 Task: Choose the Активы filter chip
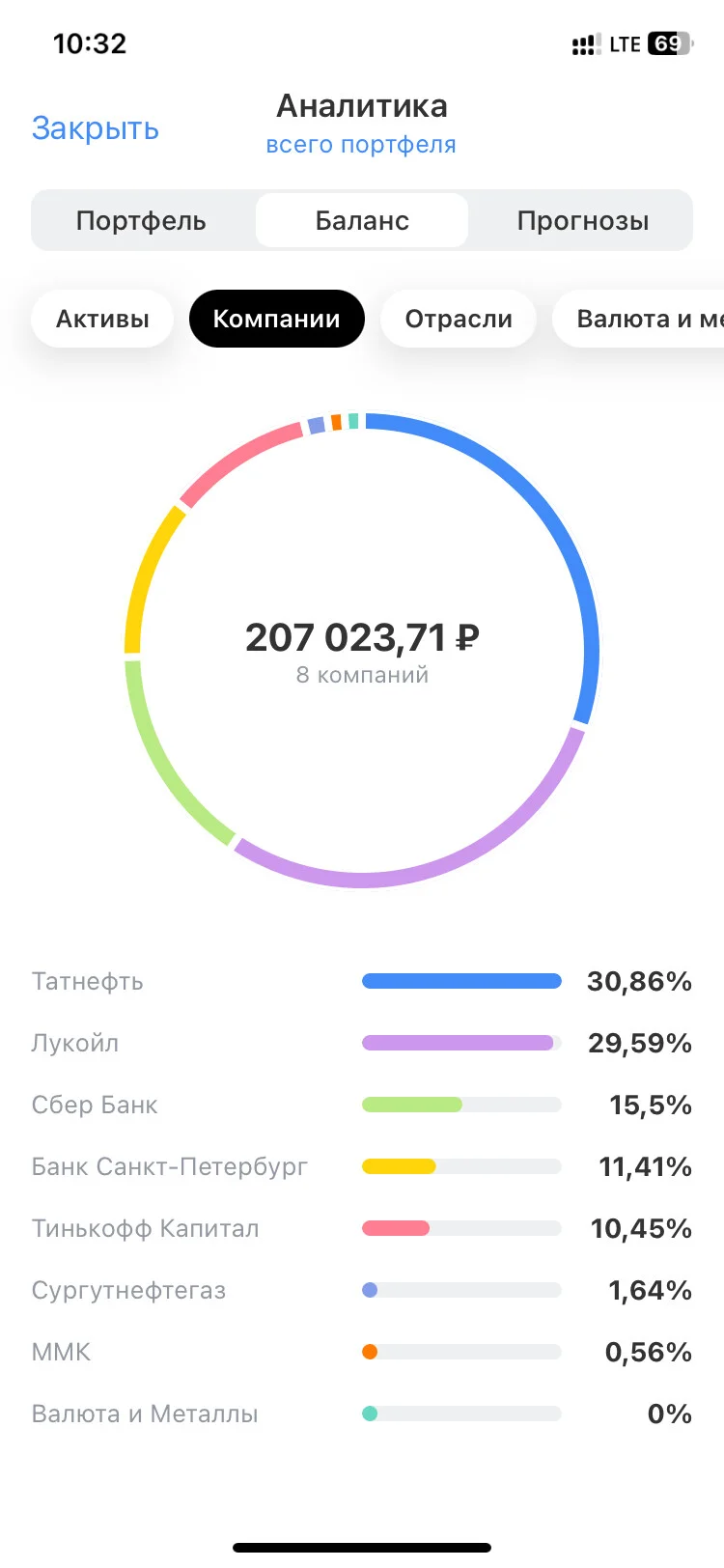pos(102,319)
